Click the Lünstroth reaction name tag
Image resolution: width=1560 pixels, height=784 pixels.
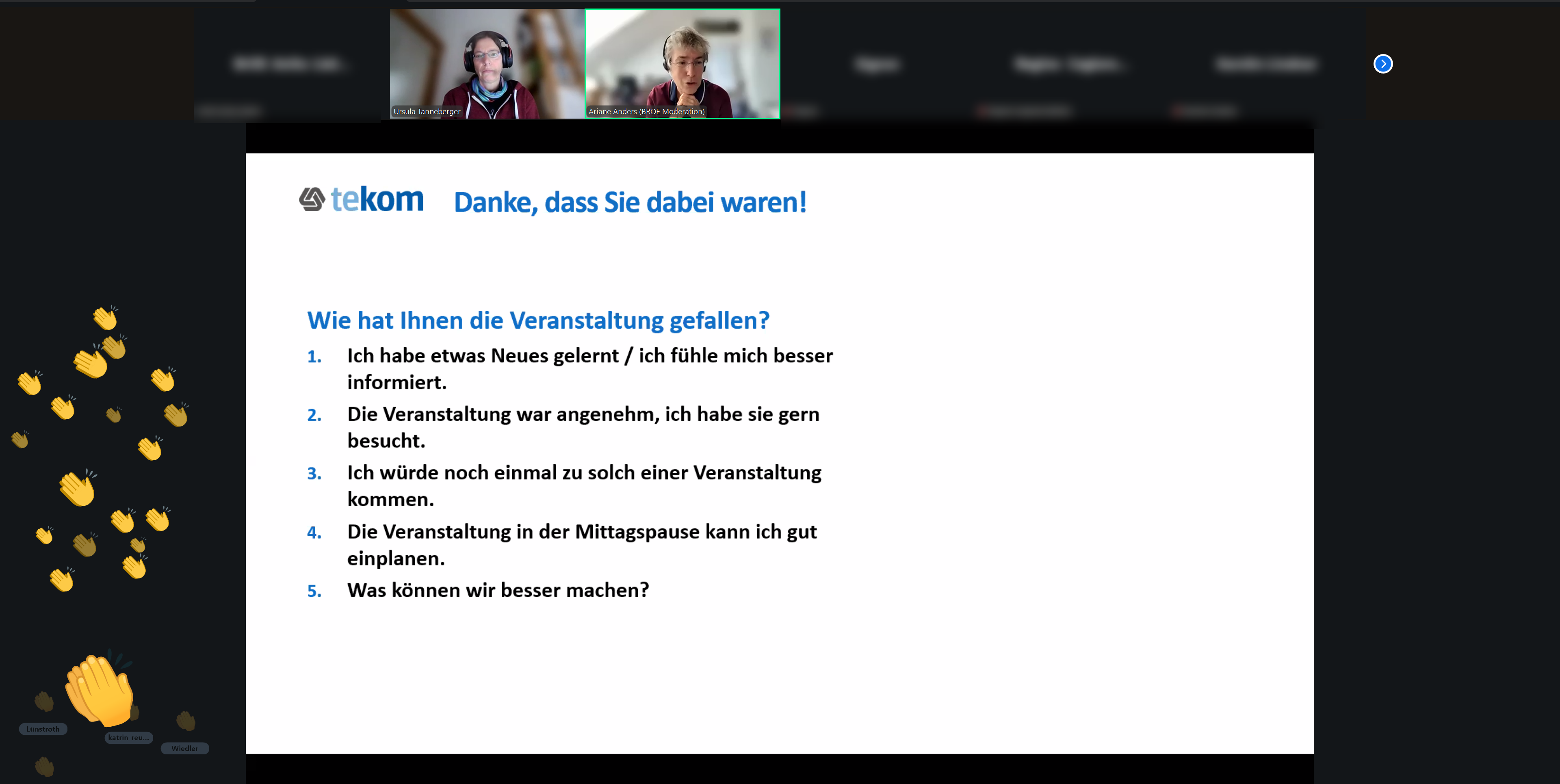(43, 729)
